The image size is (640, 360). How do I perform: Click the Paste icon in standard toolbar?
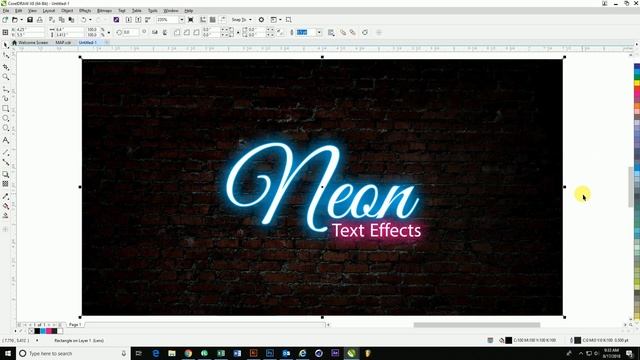(x=71, y=20)
